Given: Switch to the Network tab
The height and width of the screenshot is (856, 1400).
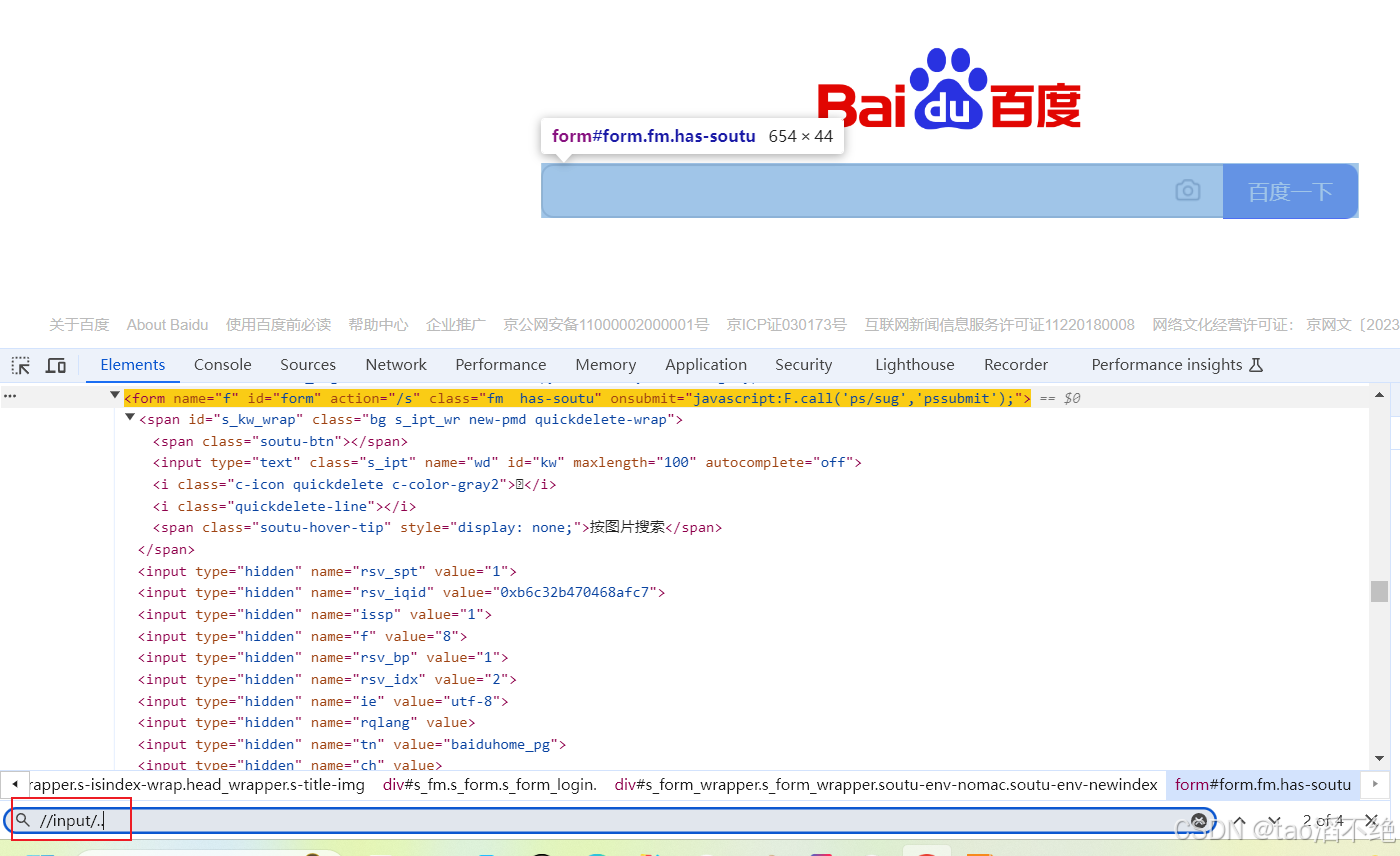Looking at the screenshot, I should point(396,365).
